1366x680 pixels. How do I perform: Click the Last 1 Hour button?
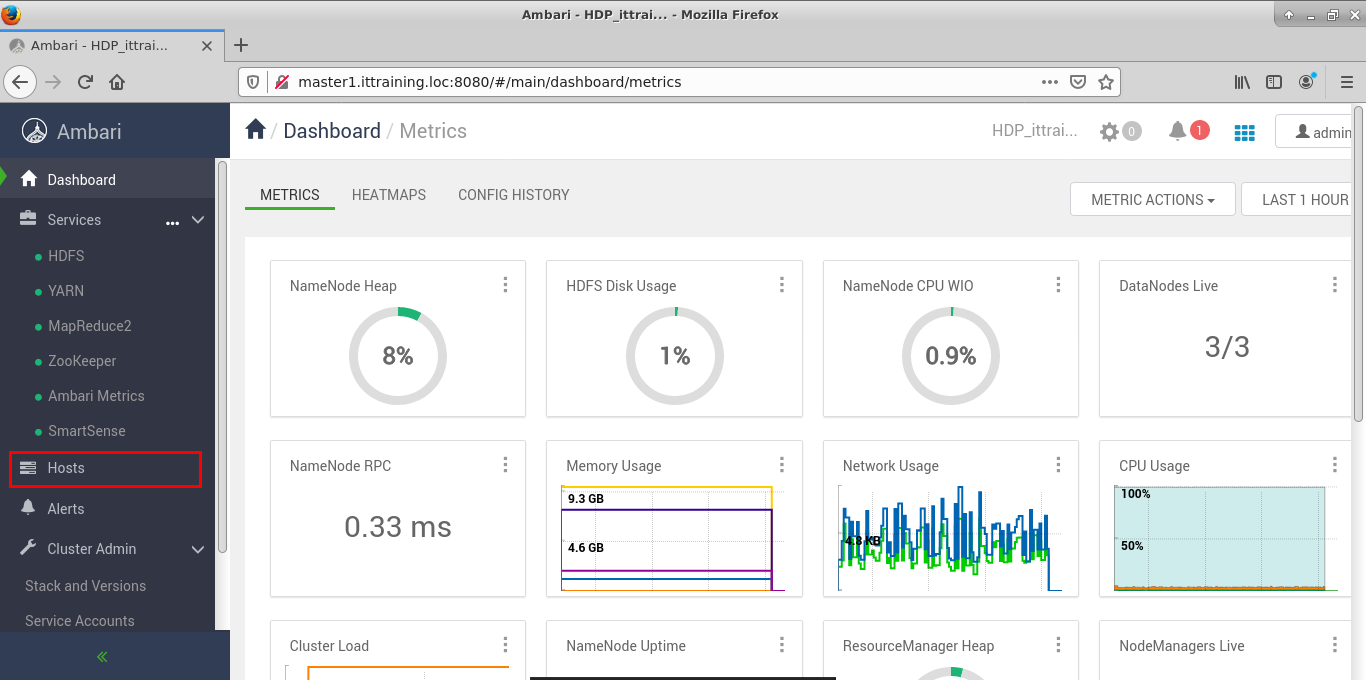click(x=1304, y=199)
